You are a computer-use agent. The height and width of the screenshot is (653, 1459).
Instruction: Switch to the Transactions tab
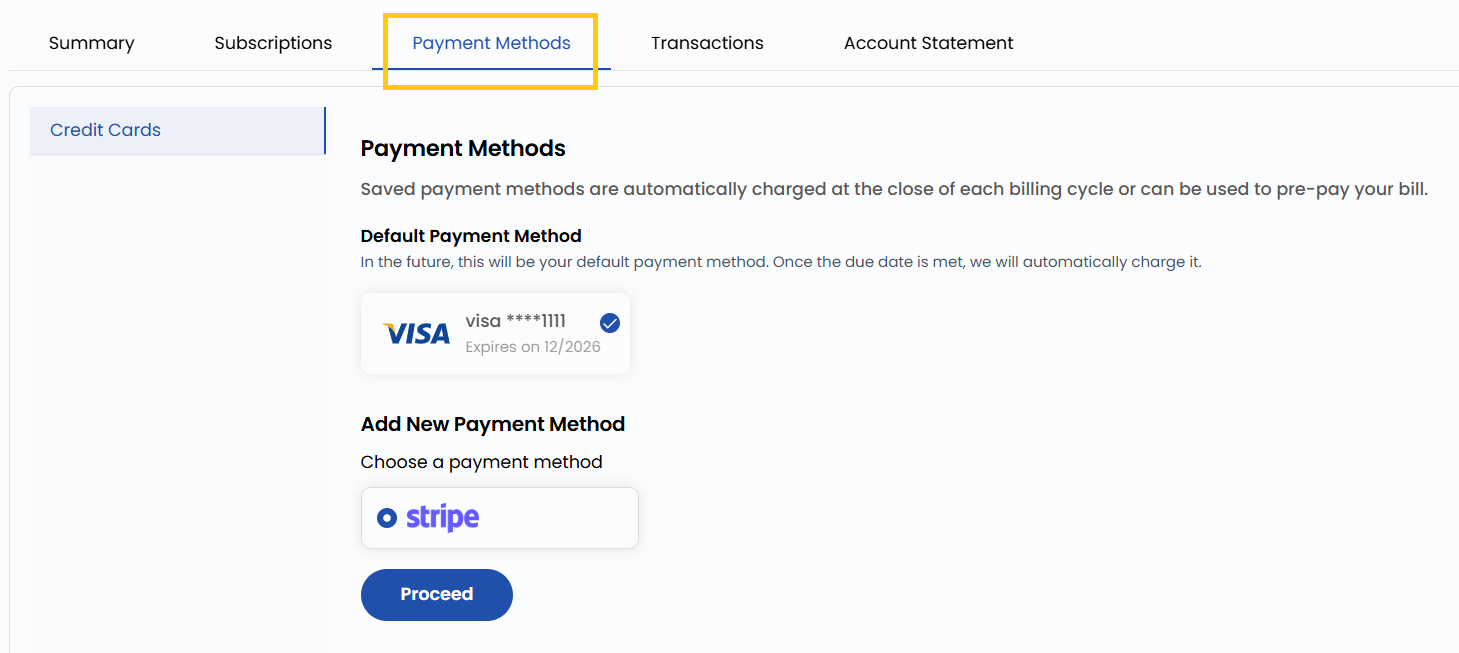coord(707,43)
